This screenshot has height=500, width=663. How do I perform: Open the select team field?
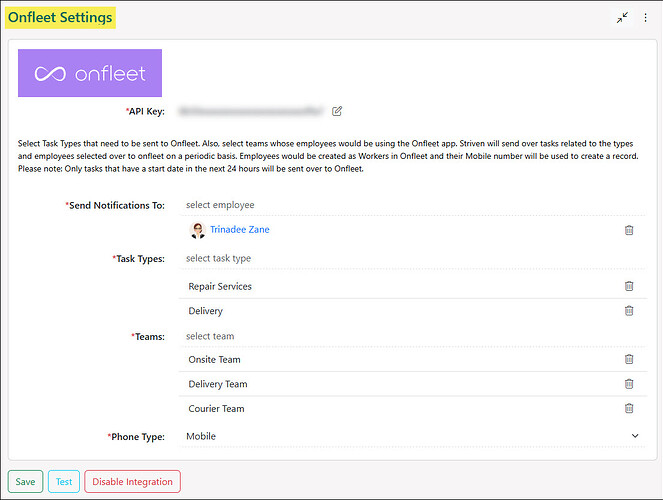point(412,336)
